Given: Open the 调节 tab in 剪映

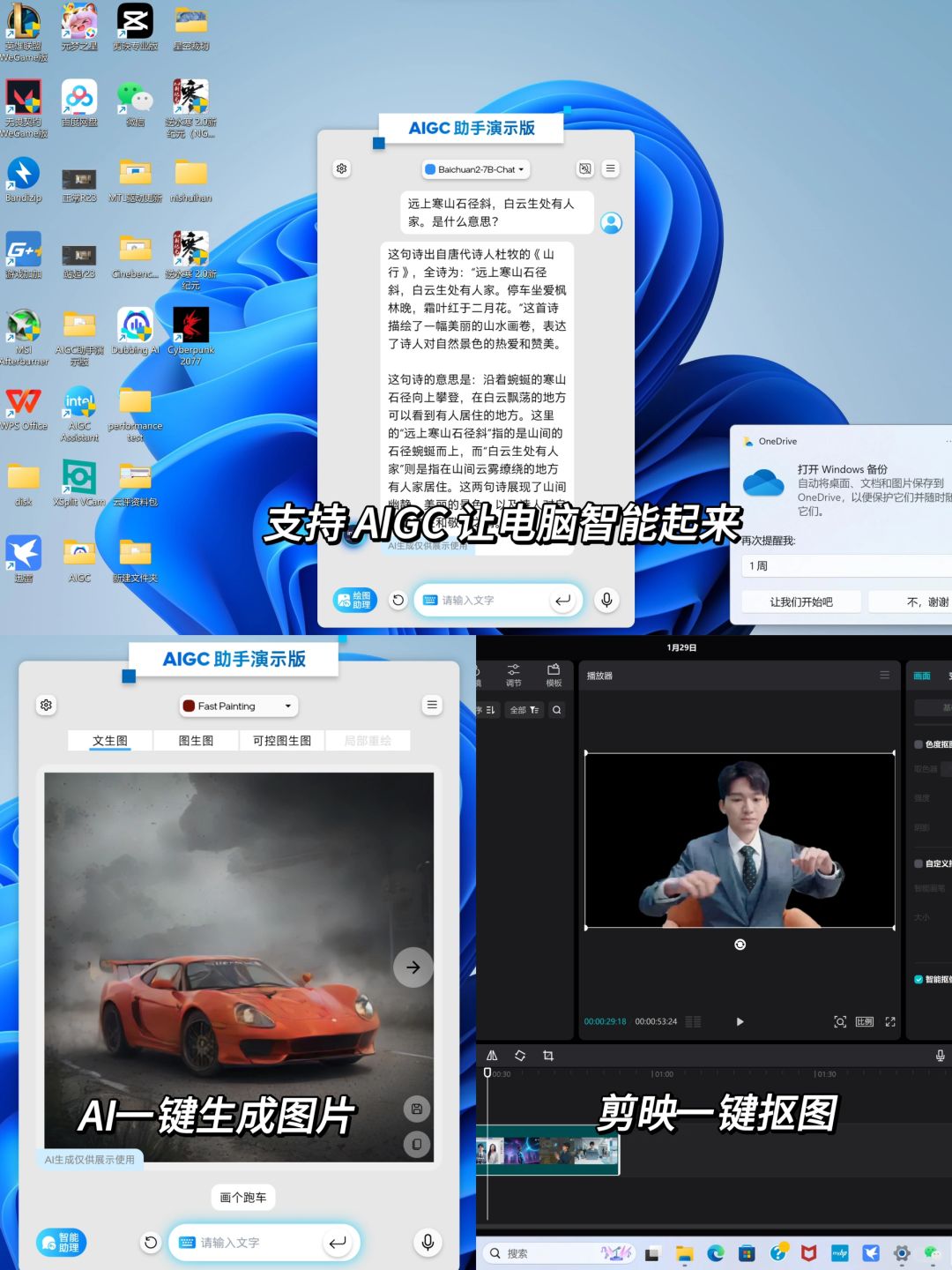Looking at the screenshot, I should [514, 676].
